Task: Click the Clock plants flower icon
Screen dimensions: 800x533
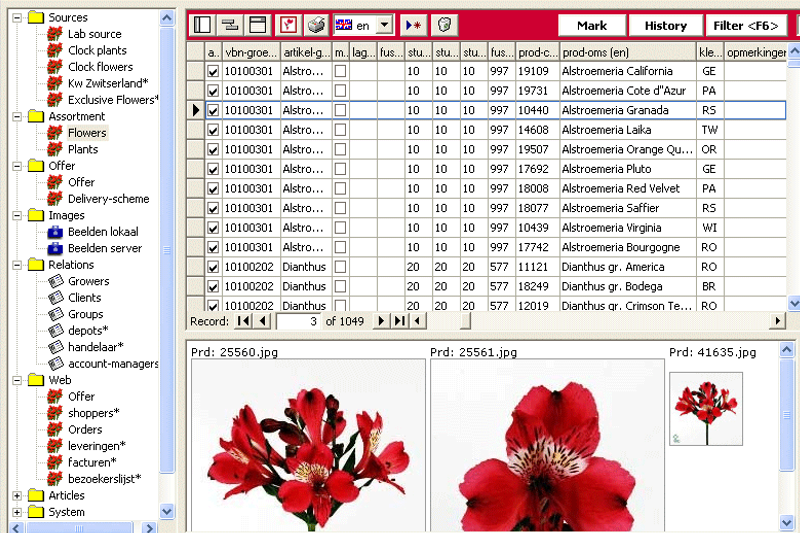Action: tap(55, 51)
